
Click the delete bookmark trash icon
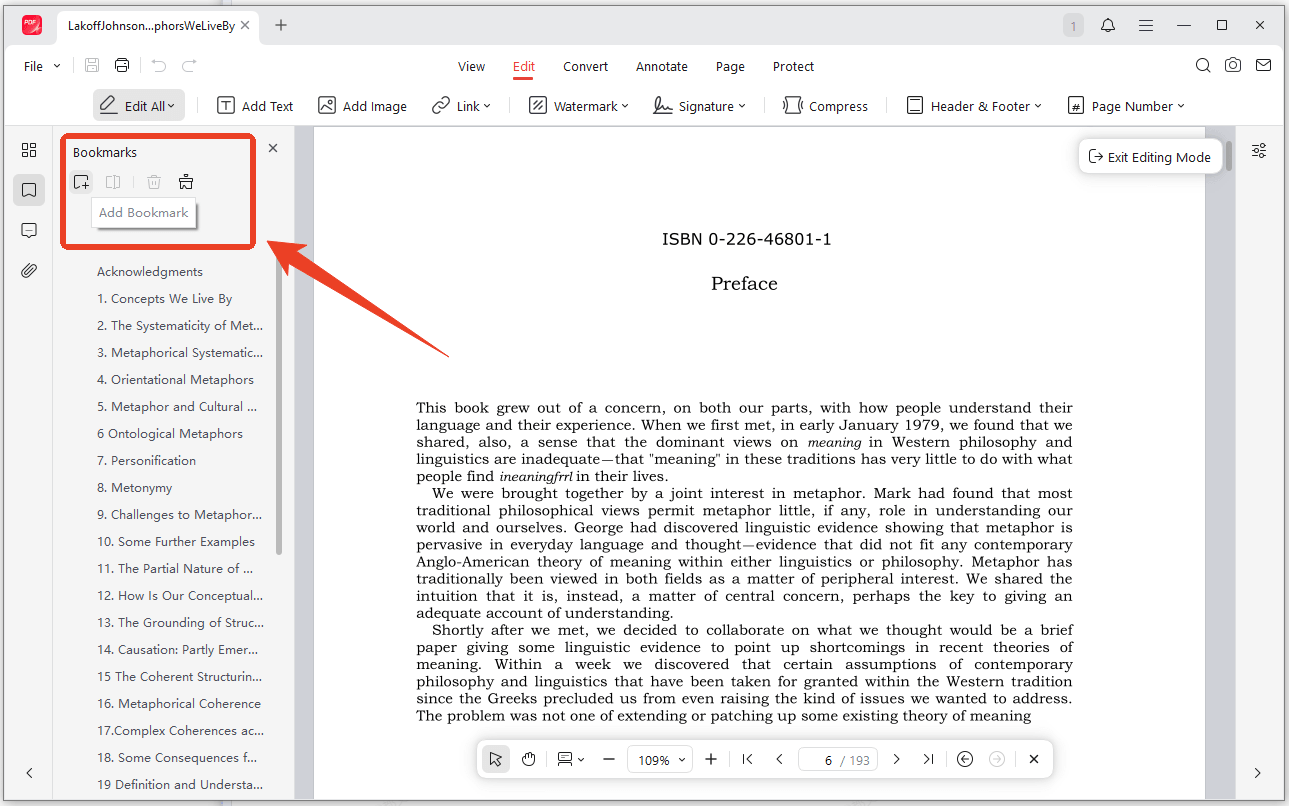click(x=154, y=182)
